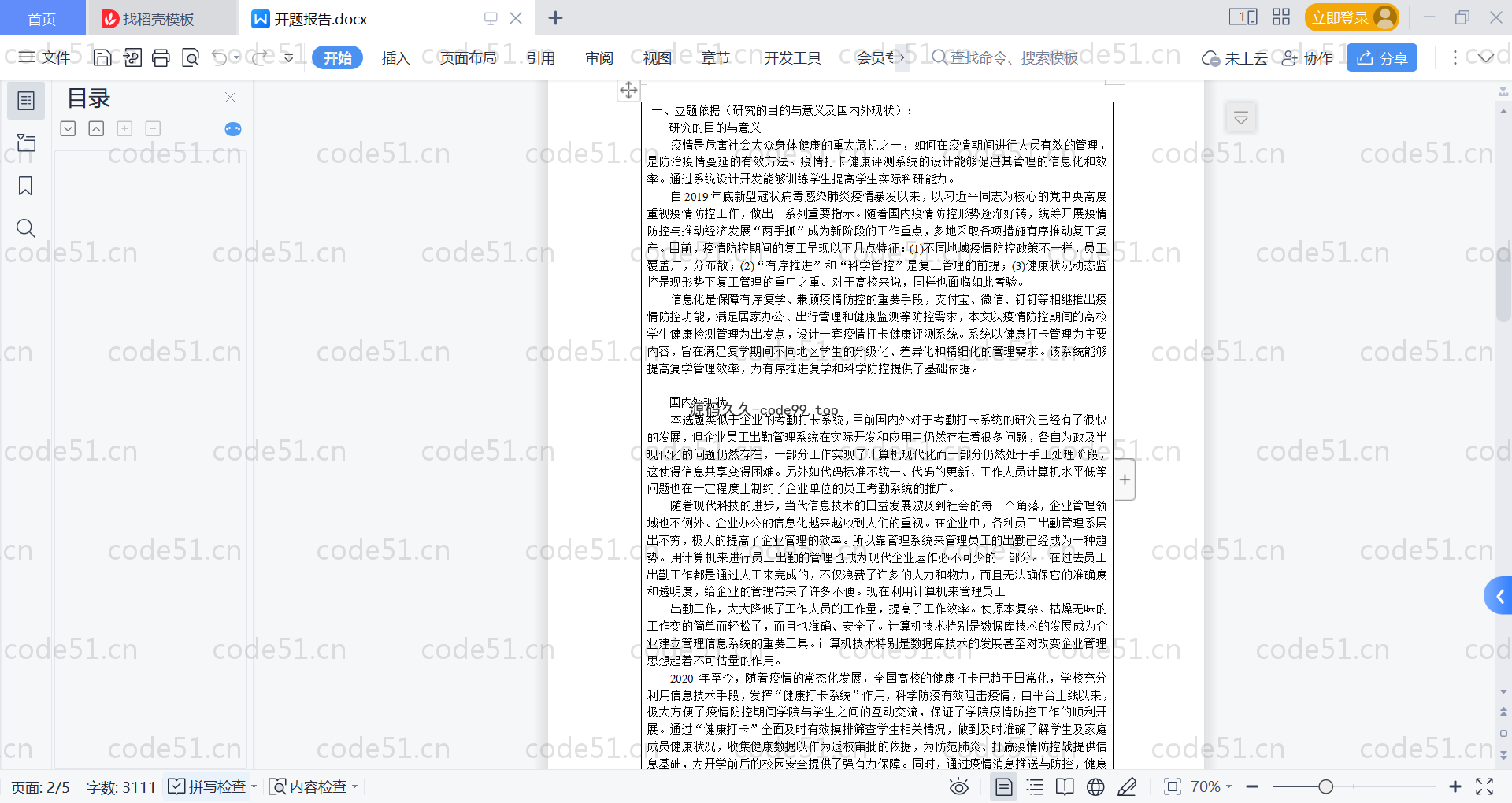Select the 页面布局 ribbon tab
Image resolution: width=1512 pixels, height=803 pixels.
(468, 57)
